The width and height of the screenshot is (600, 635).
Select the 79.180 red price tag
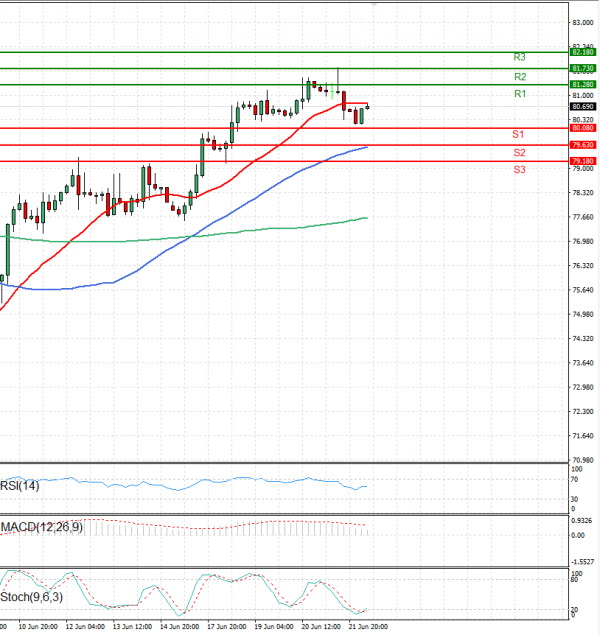point(583,161)
